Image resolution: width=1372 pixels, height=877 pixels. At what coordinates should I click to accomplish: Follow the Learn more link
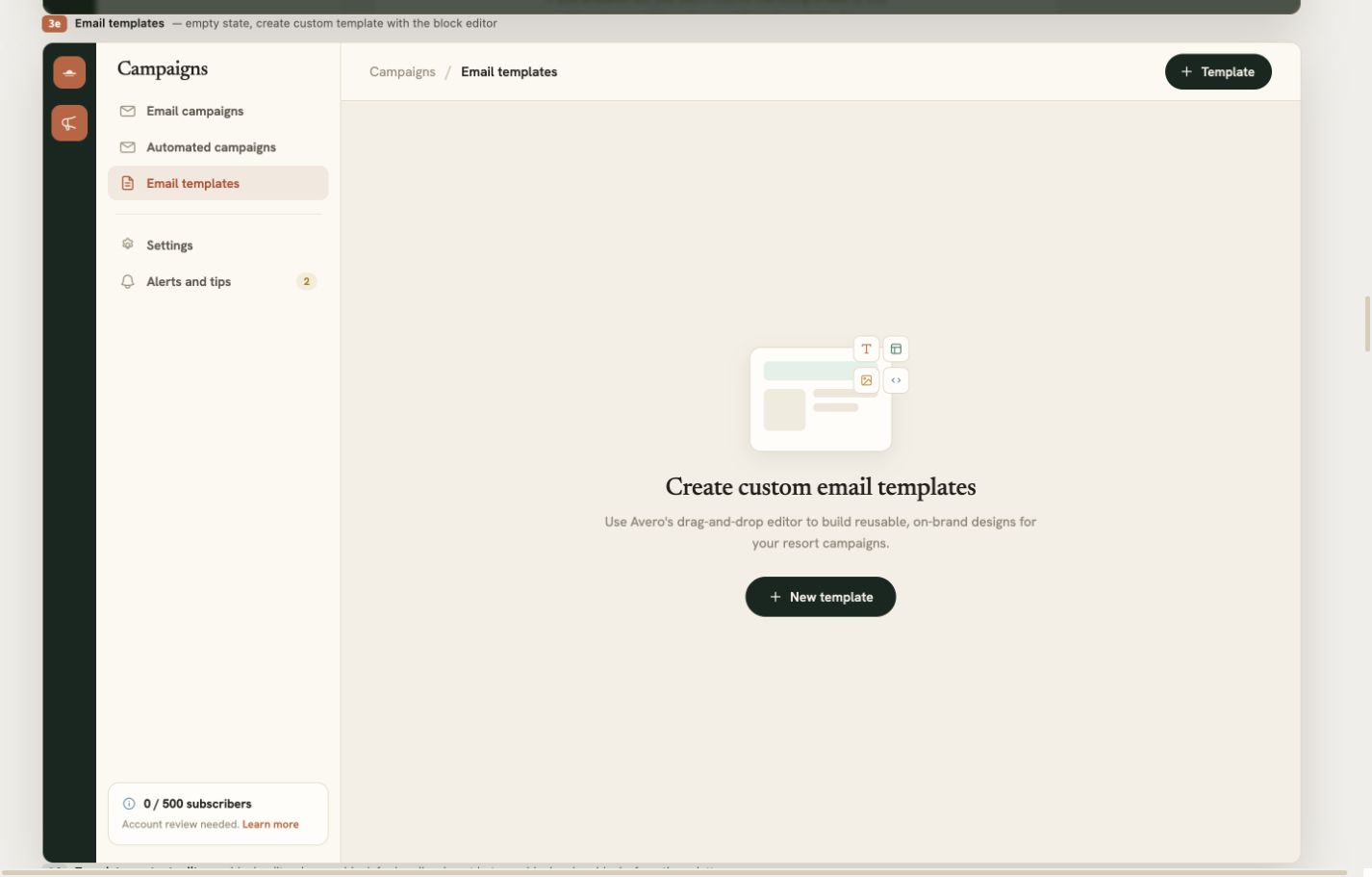pos(270,825)
